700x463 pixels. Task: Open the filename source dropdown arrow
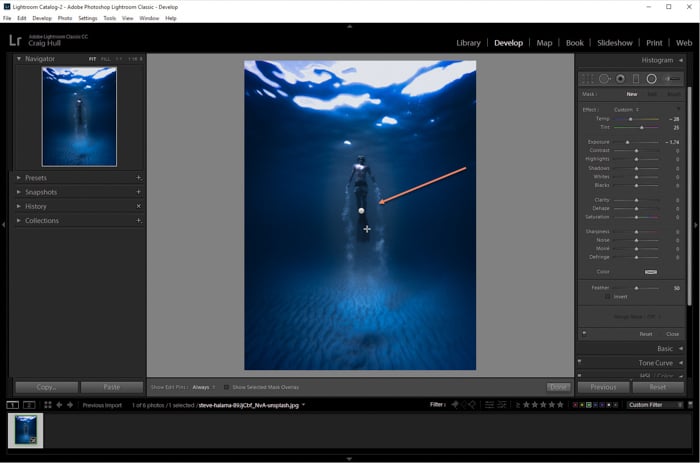coord(304,405)
